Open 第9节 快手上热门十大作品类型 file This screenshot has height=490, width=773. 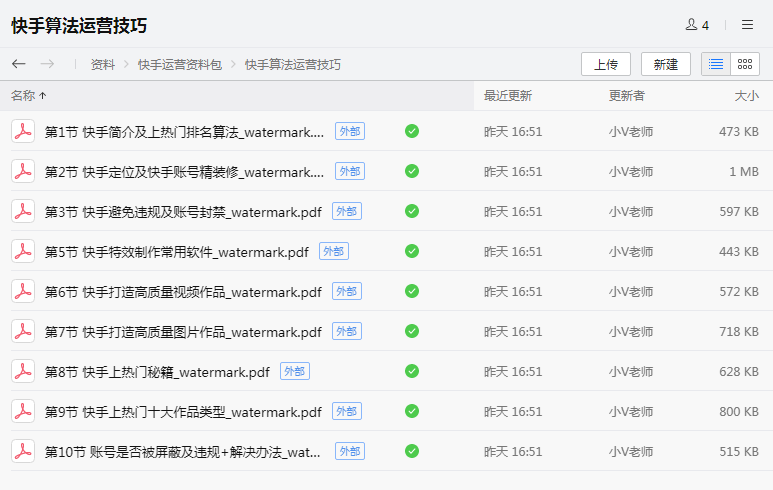point(183,412)
